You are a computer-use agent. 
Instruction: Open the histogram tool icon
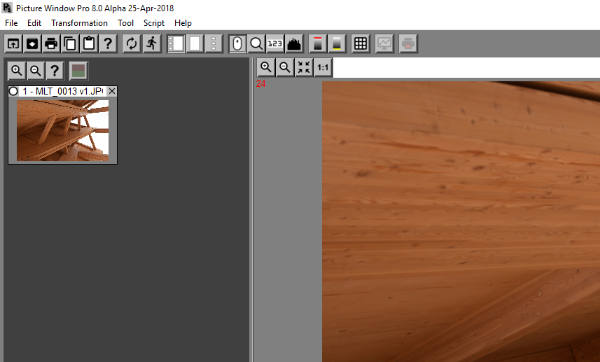(294, 44)
